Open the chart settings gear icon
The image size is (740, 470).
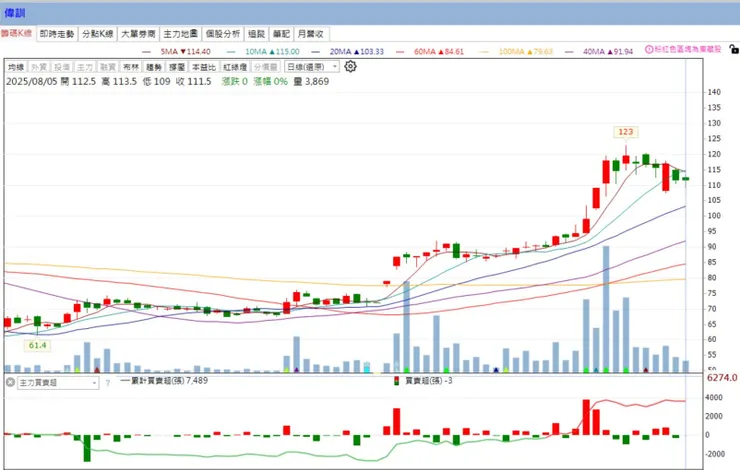tap(350, 67)
